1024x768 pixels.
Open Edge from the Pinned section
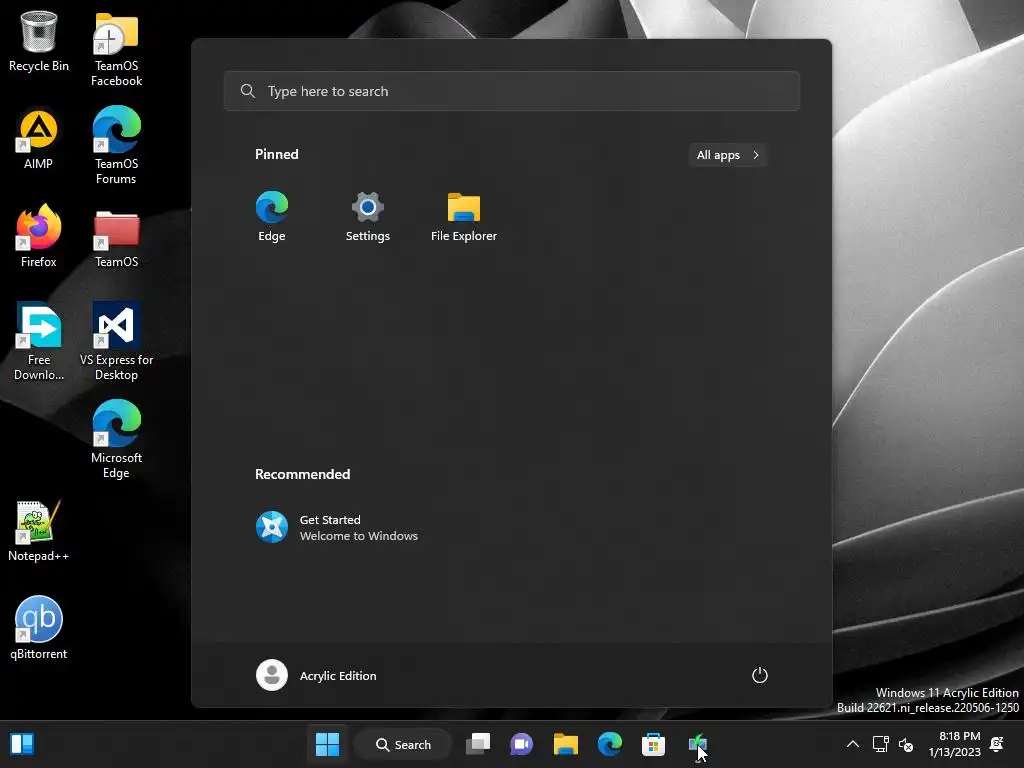click(272, 217)
